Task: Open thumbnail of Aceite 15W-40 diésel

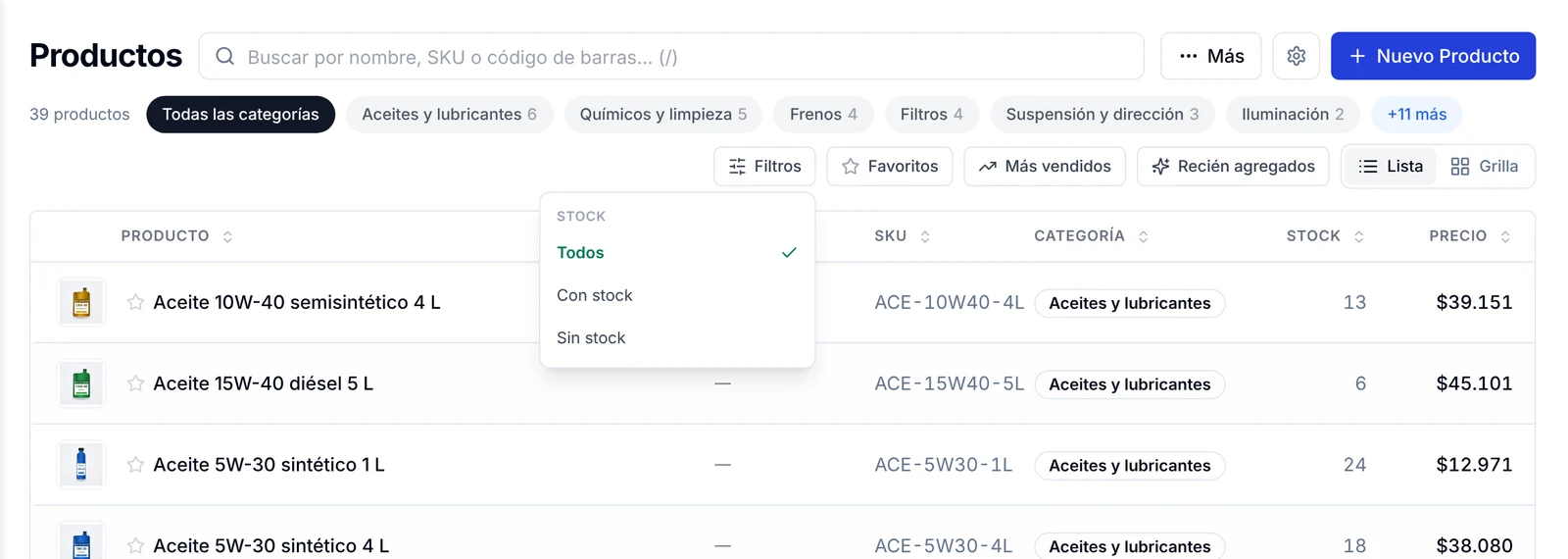Action: [81, 383]
